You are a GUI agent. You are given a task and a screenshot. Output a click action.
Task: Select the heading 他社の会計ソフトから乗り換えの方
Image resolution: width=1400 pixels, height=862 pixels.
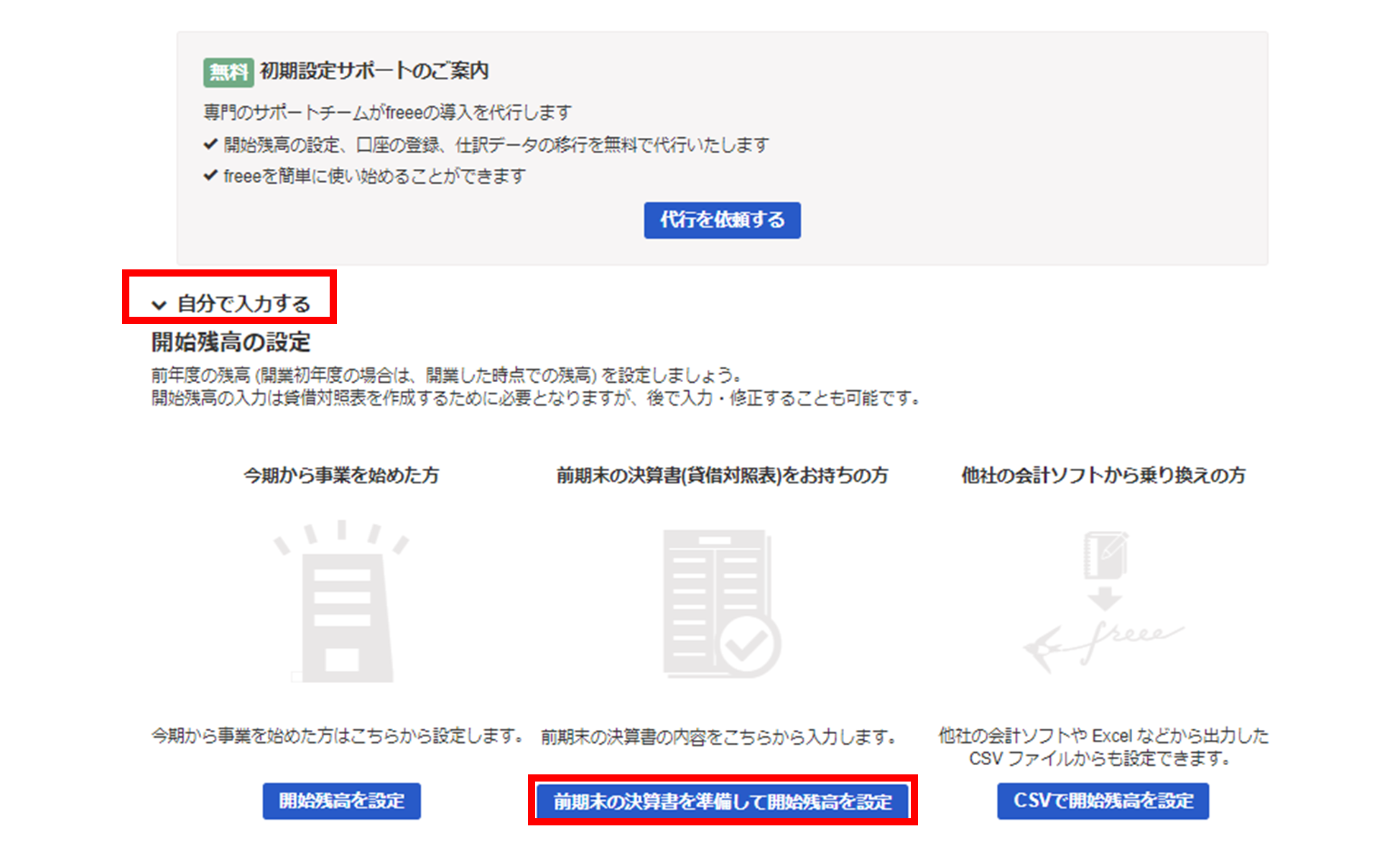tap(1103, 476)
